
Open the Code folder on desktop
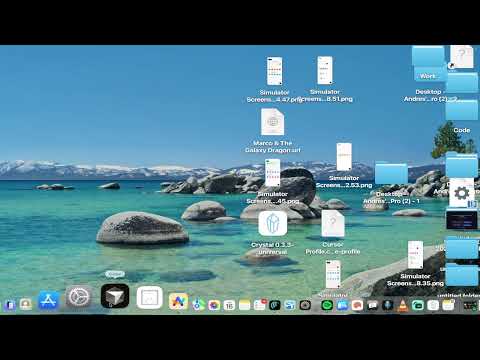(x=462, y=111)
